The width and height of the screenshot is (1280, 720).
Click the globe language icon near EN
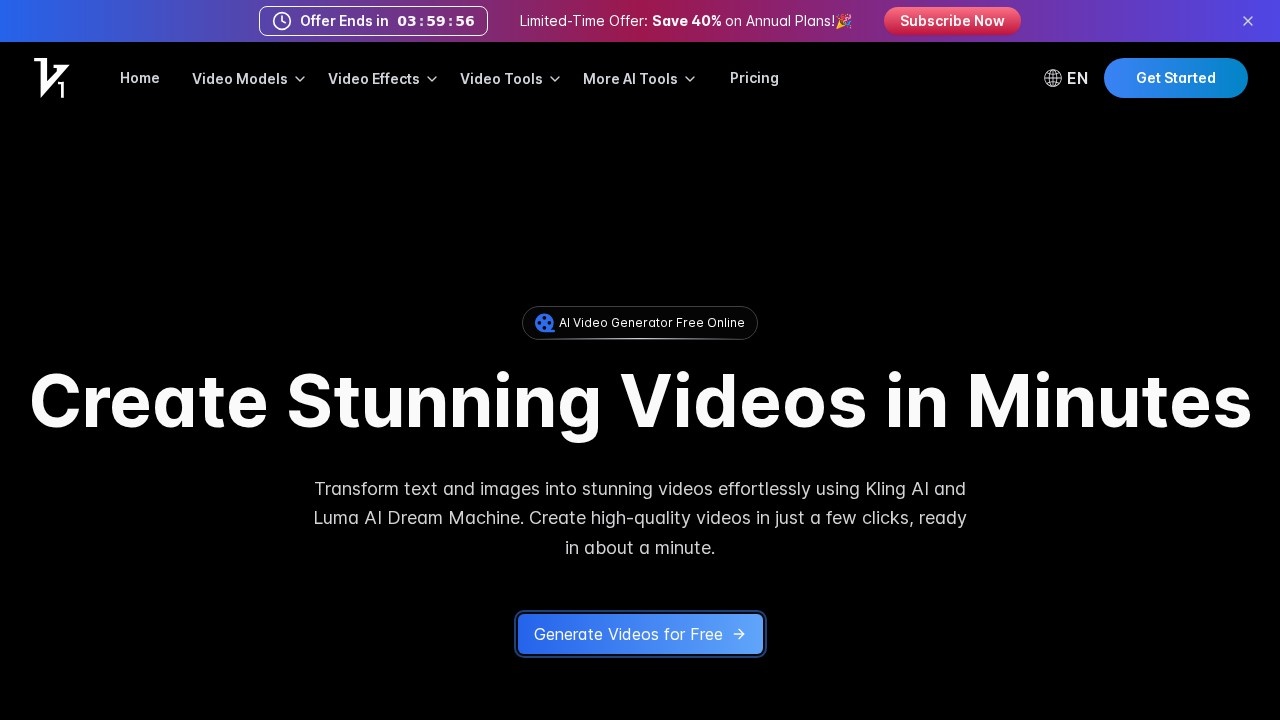(x=1053, y=78)
